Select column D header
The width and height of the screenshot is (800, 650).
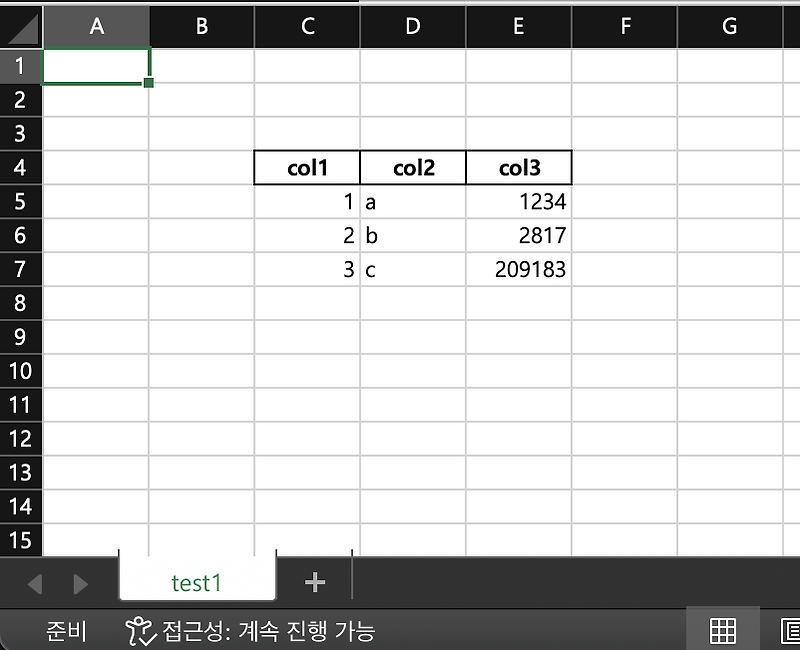(x=413, y=26)
